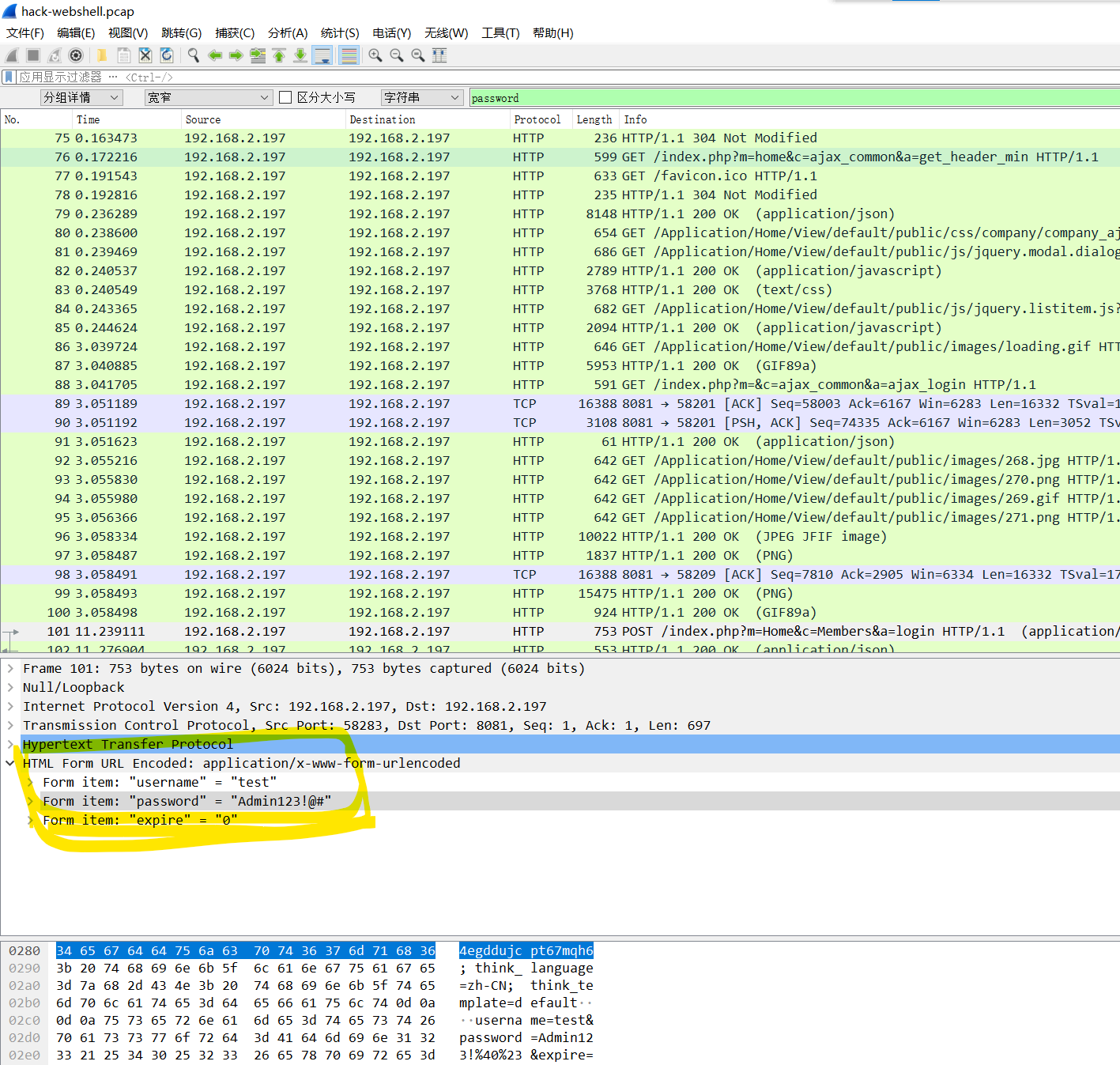Screen dimensions: 1120x1065
Task: Expand the Transmission Control Protocol tree item
Action: point(10,725)
